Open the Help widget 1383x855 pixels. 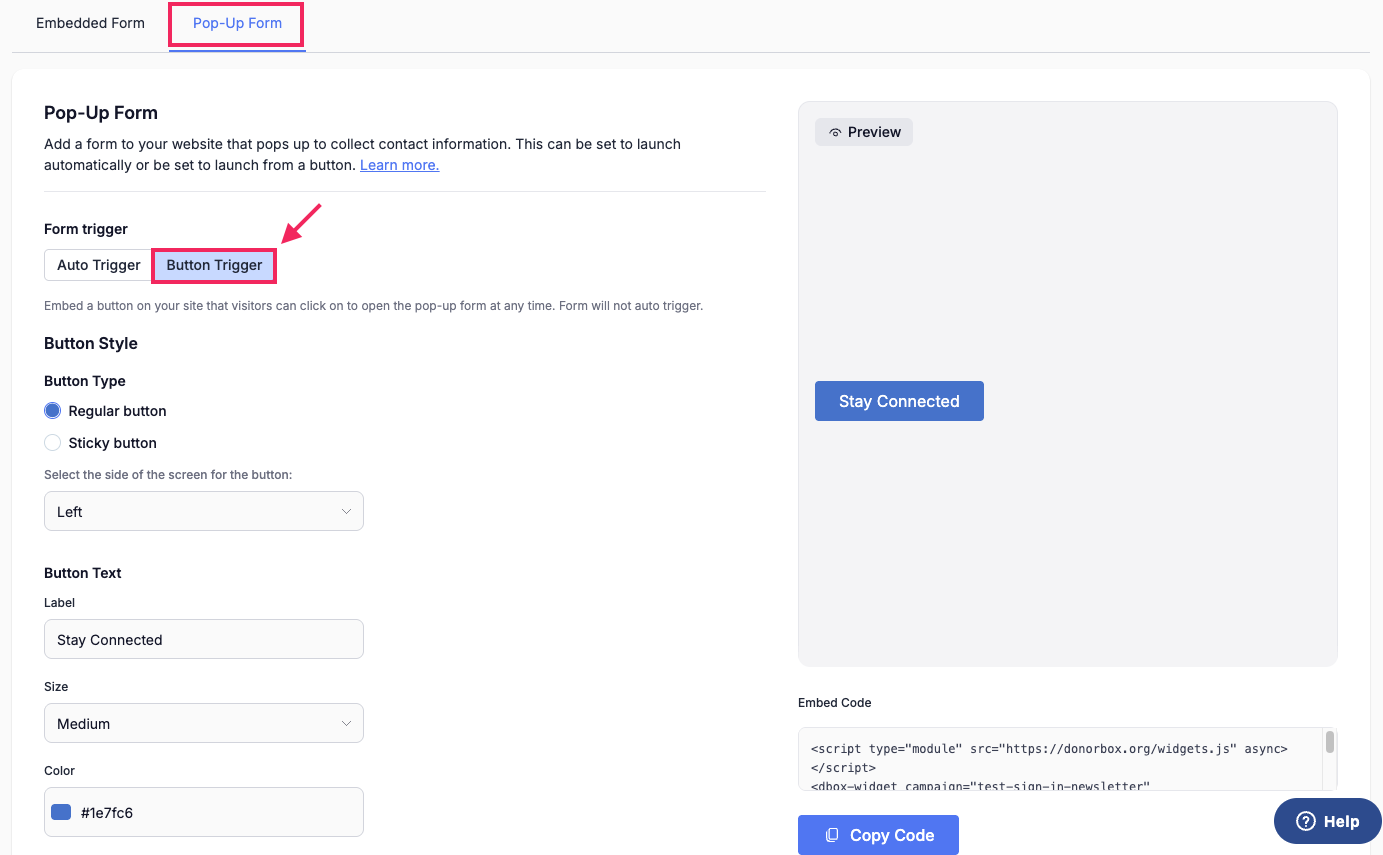pos(1327,821)
